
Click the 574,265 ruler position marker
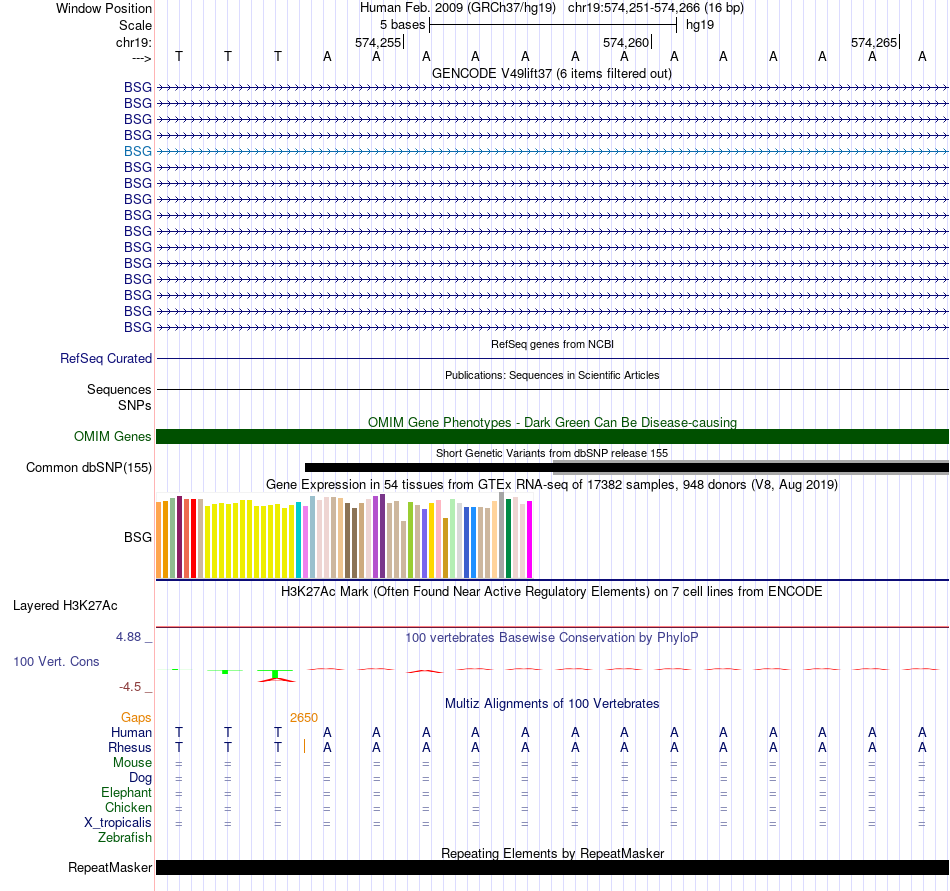click(x=874, y=42)
